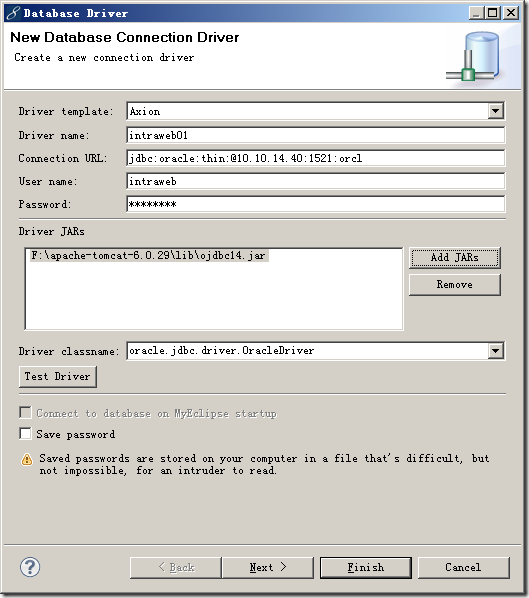This screenshot has height=598, width=529.
Task: Minimize the Database Driver window
Action: pyautogui.click(x=476, y=13)
